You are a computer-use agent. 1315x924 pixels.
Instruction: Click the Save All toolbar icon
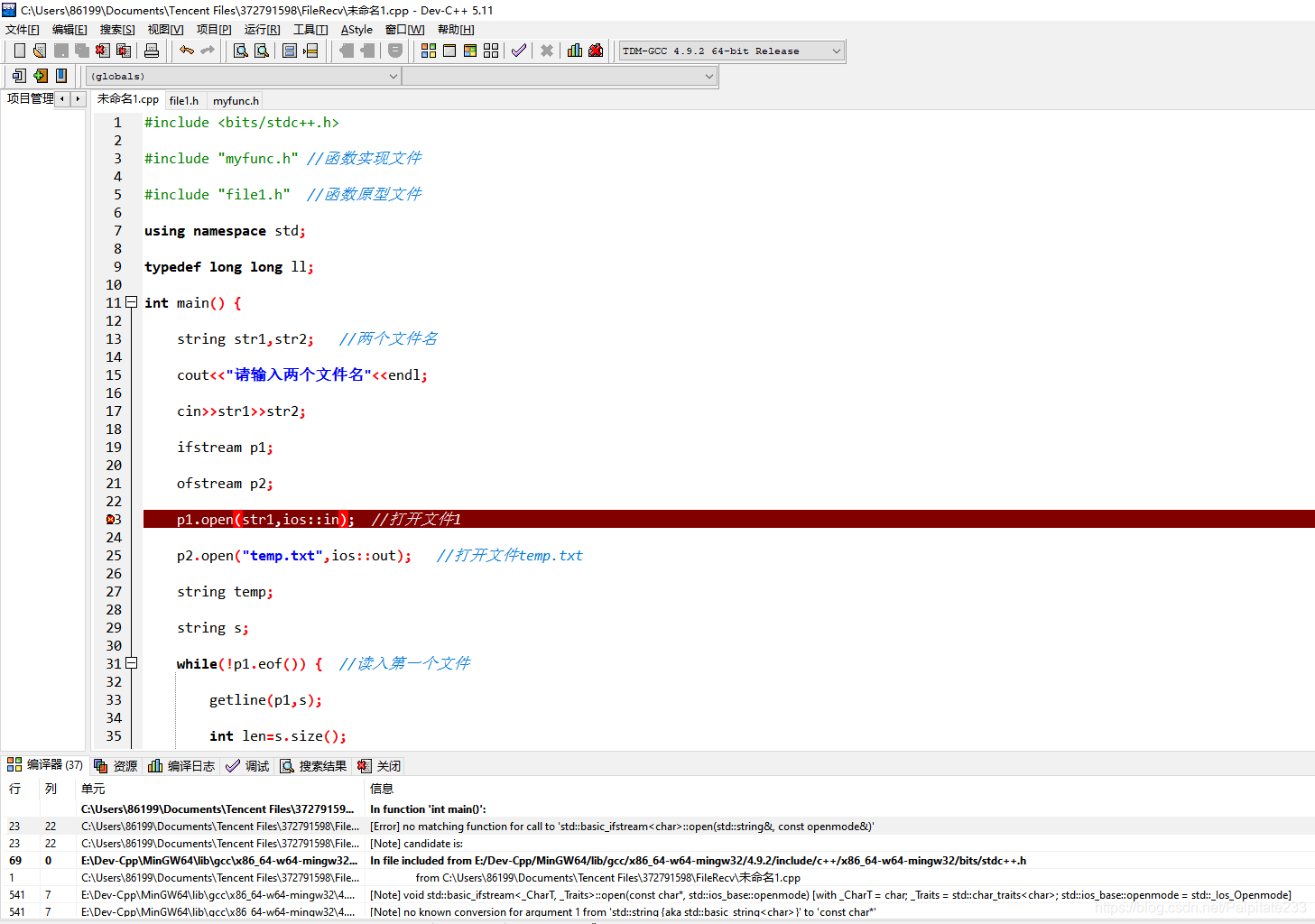[82, 51]
